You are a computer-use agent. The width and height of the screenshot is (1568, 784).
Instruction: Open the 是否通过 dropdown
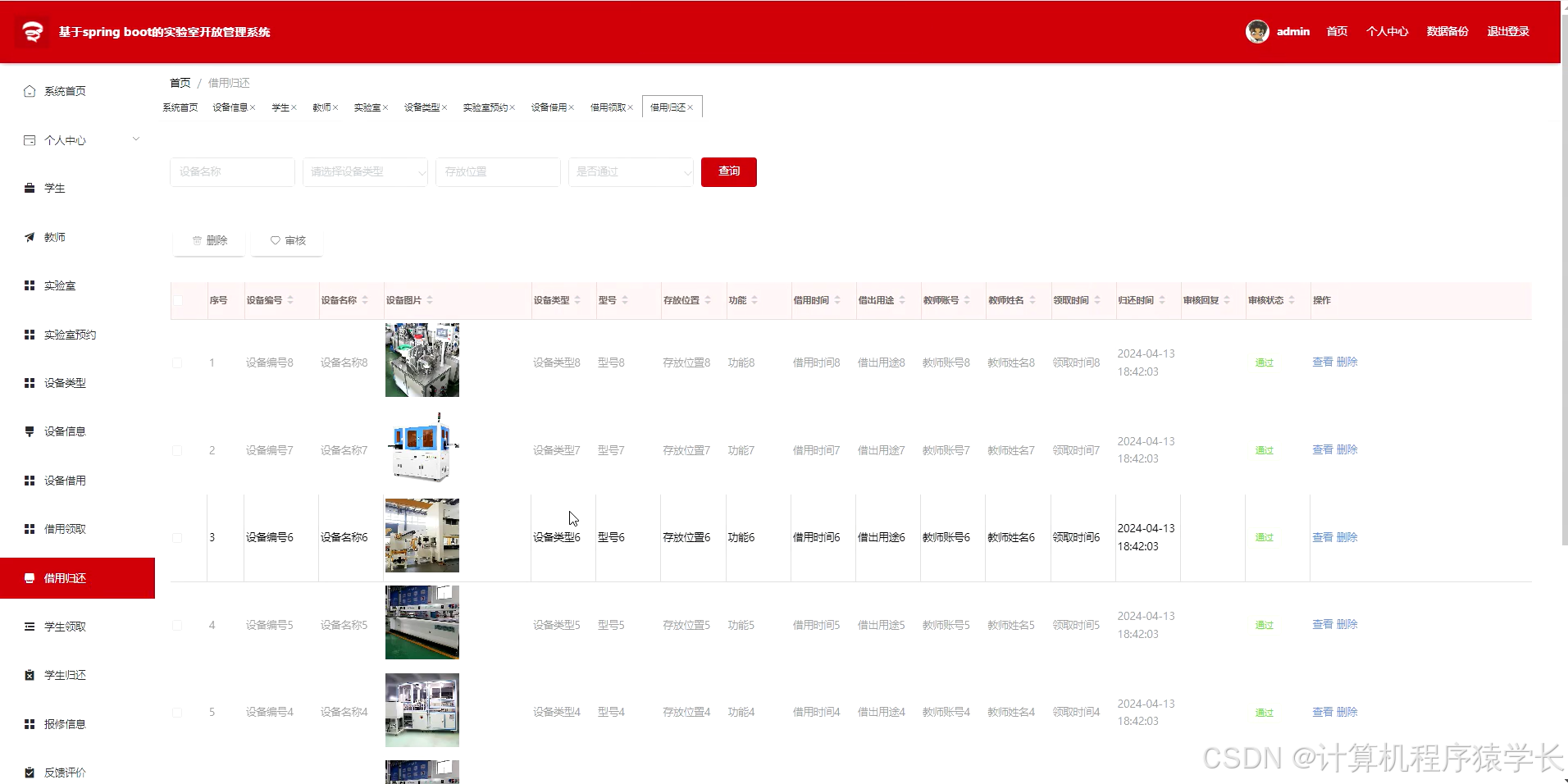coord(631,172)
